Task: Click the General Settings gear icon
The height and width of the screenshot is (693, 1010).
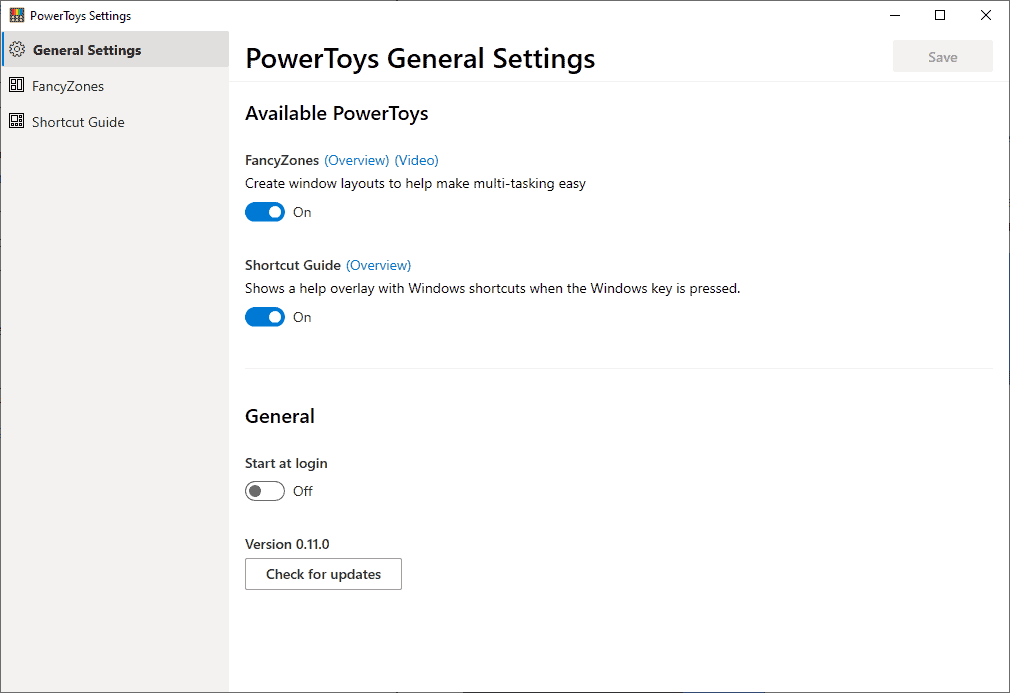Action: pyautogui.click(x=16, y=48)
